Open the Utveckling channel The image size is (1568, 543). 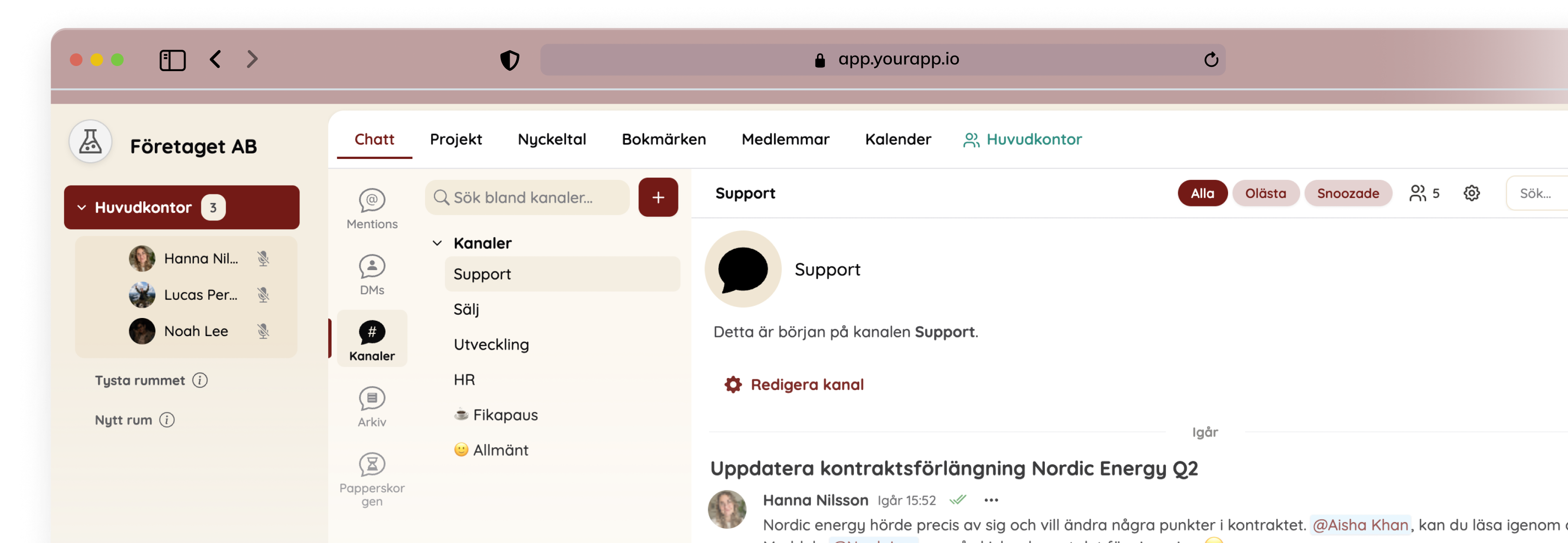[491, 344]
